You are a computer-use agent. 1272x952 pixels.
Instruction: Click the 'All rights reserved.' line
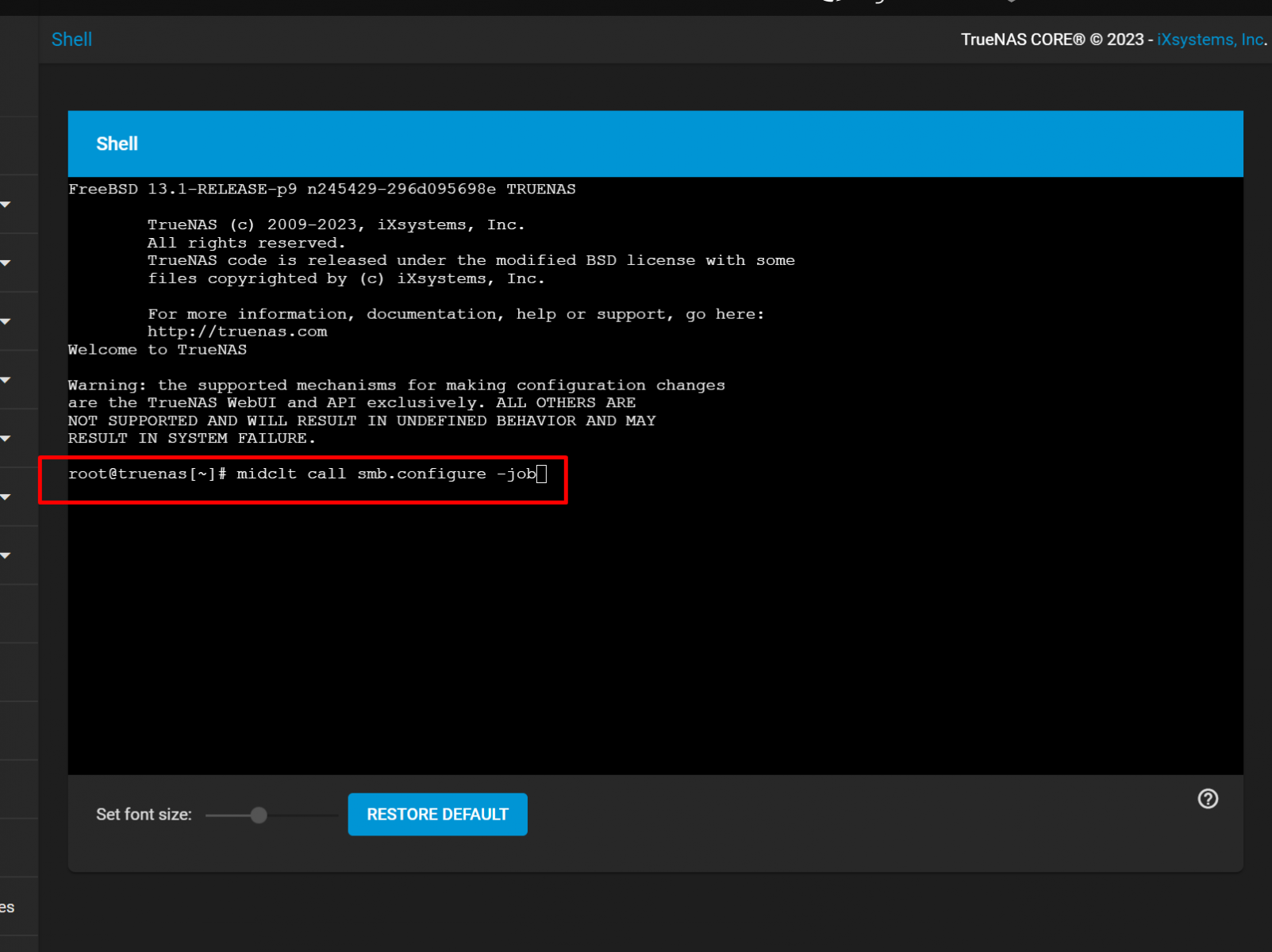click(247, 243)
